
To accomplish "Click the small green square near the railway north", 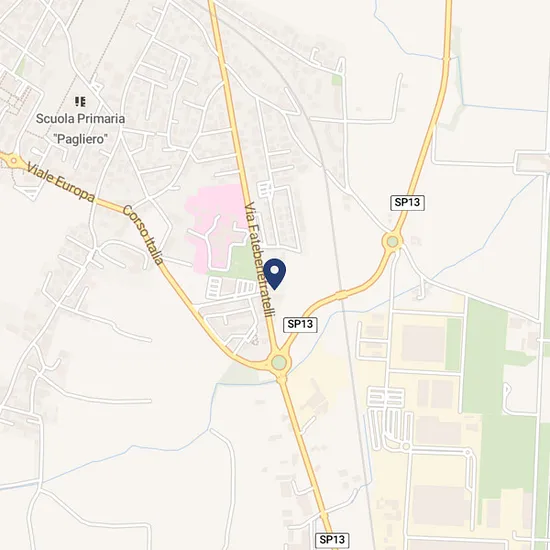I will [x=337, y=80].
